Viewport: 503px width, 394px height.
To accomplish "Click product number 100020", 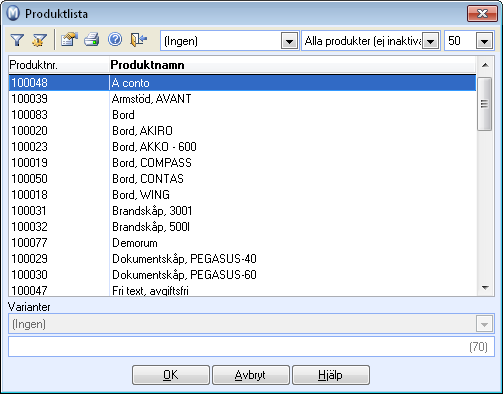I will pos(29,131).
